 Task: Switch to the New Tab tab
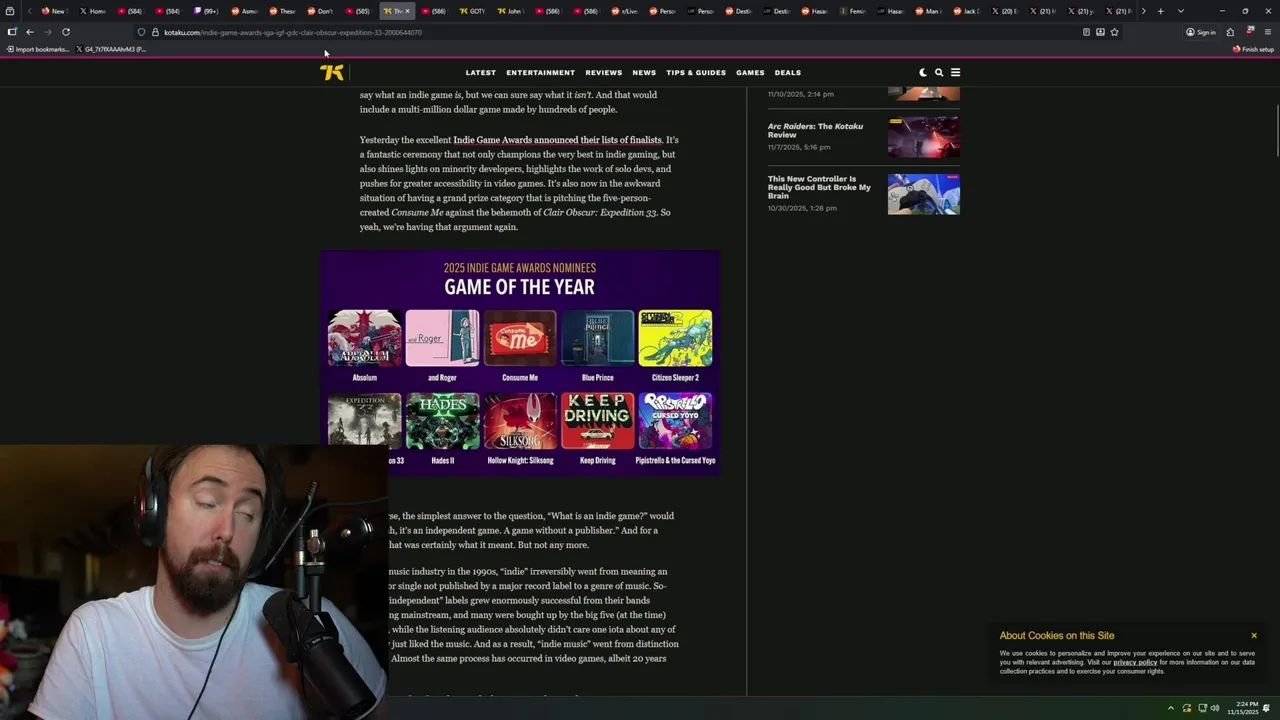54,11
